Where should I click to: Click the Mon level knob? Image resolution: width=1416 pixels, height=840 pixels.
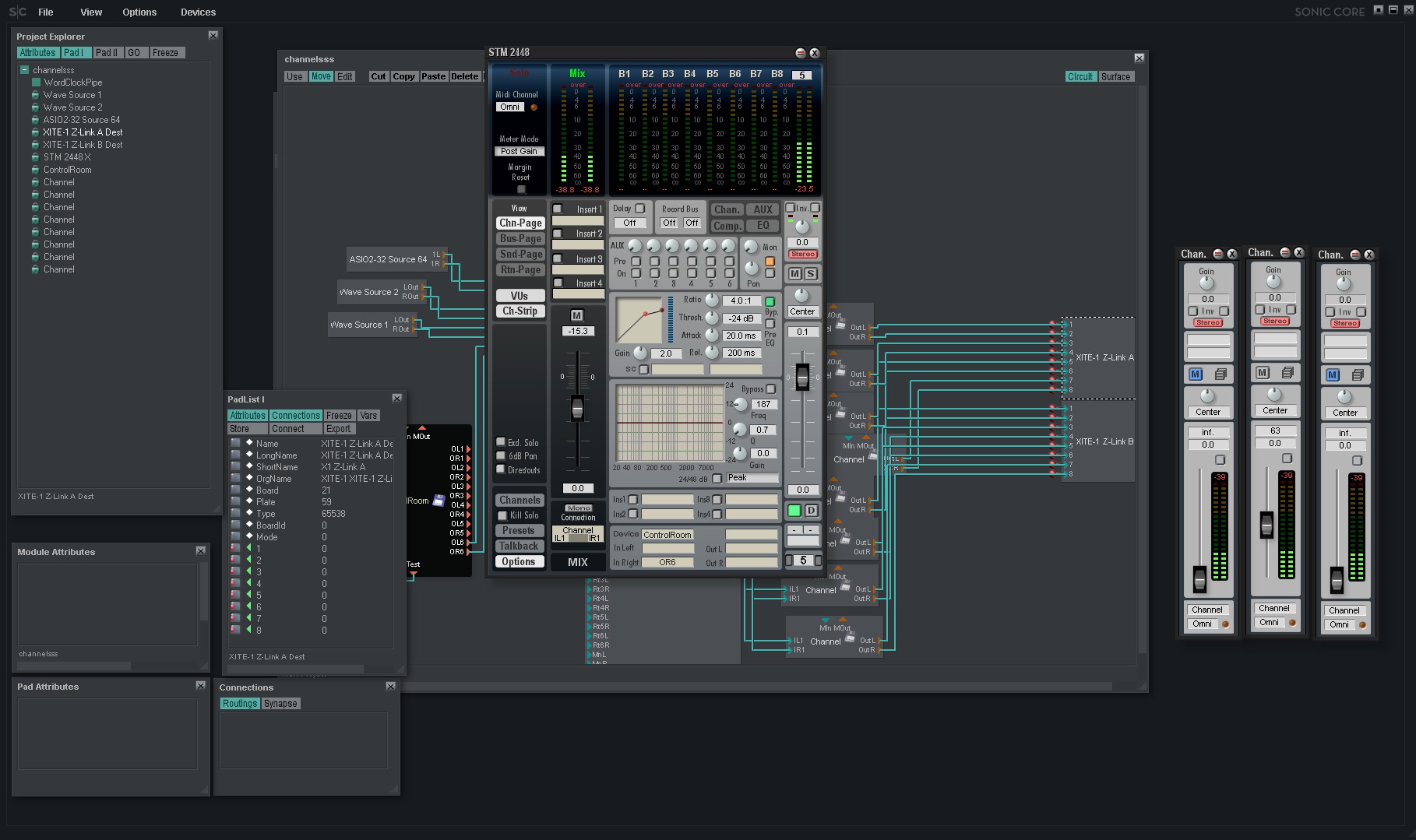click(x=751, y=247)
